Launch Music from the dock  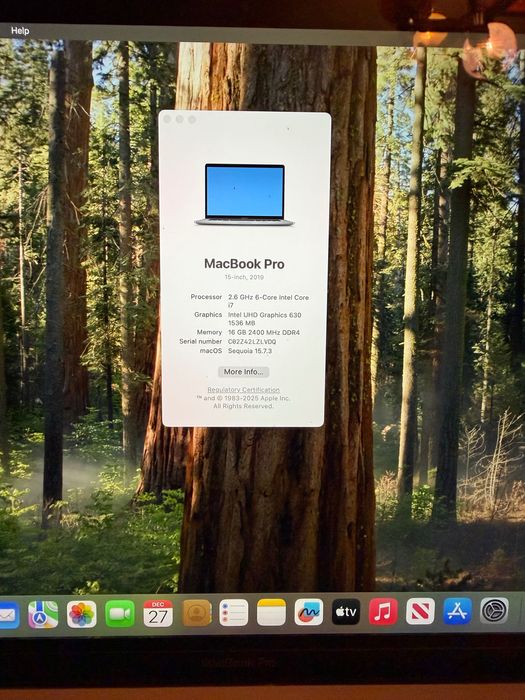point(383,611)
